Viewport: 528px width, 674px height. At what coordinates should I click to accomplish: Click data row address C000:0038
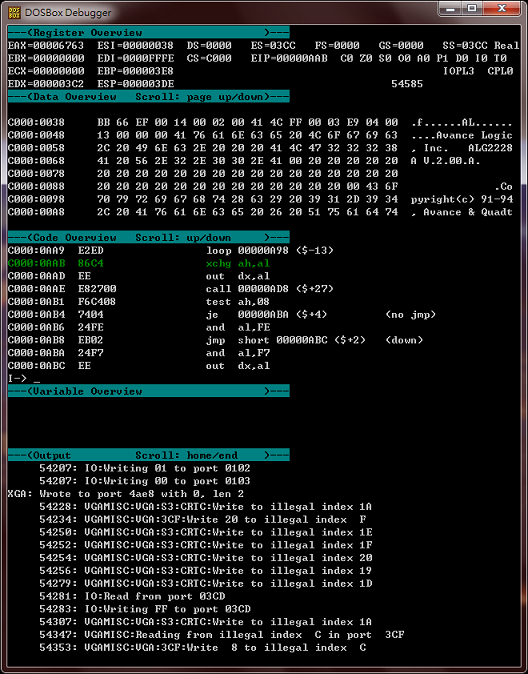pyautogui.click(x=36, y=123)
